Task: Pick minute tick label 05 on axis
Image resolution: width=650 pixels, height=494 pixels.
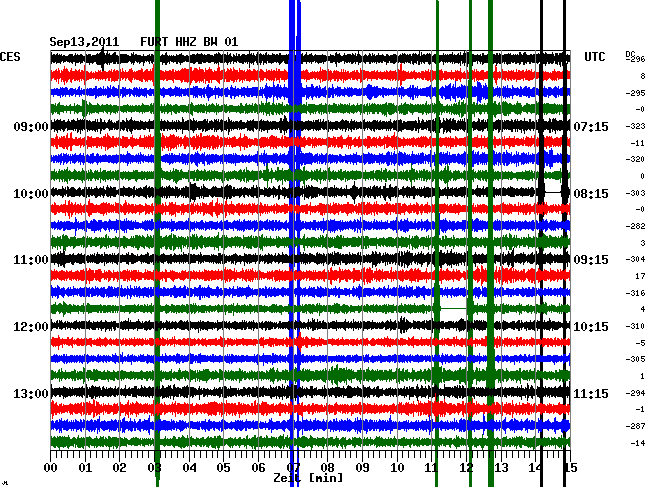Action: click(223, 468)
